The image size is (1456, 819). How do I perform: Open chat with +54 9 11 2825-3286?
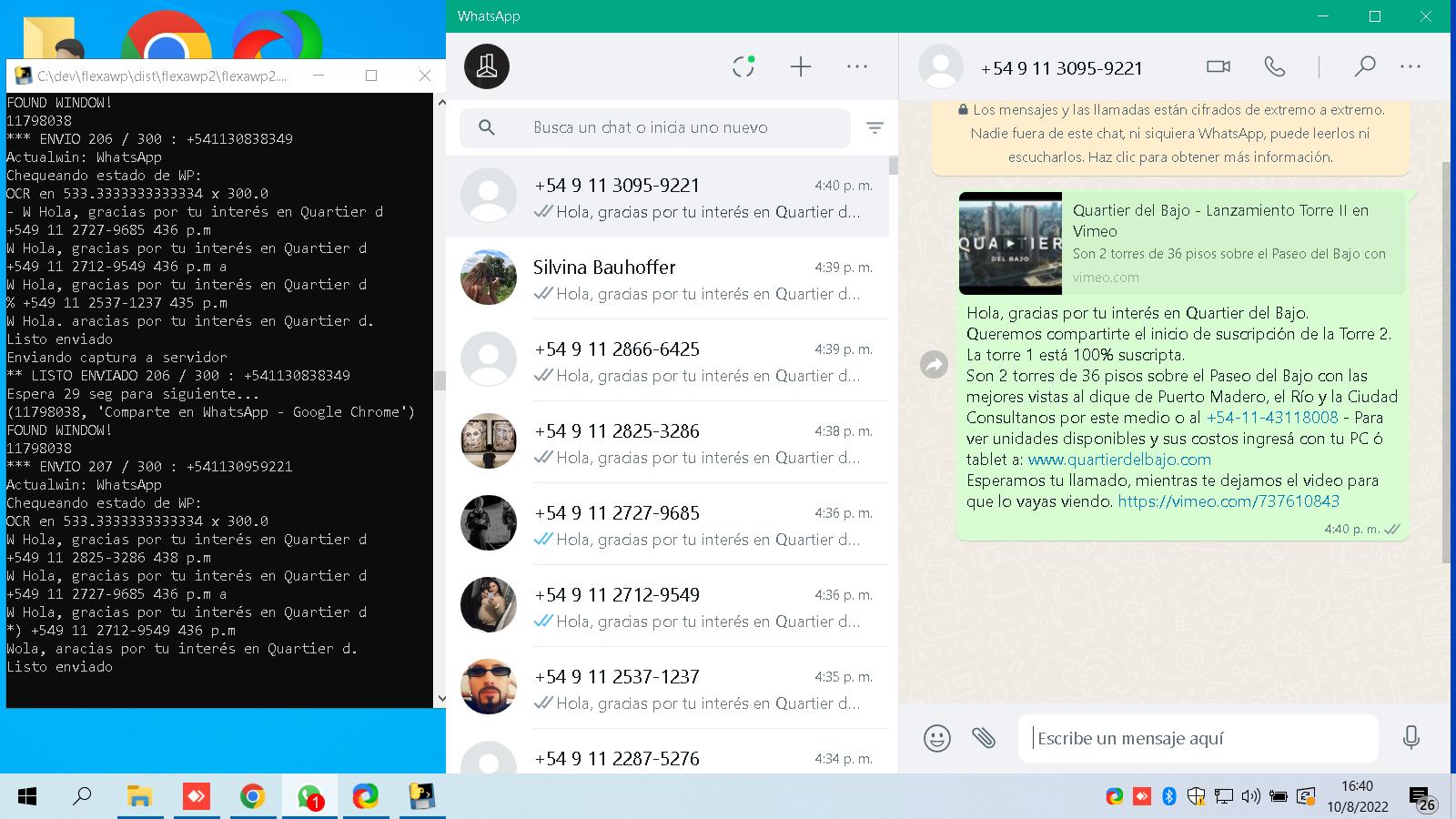point(667,442)
